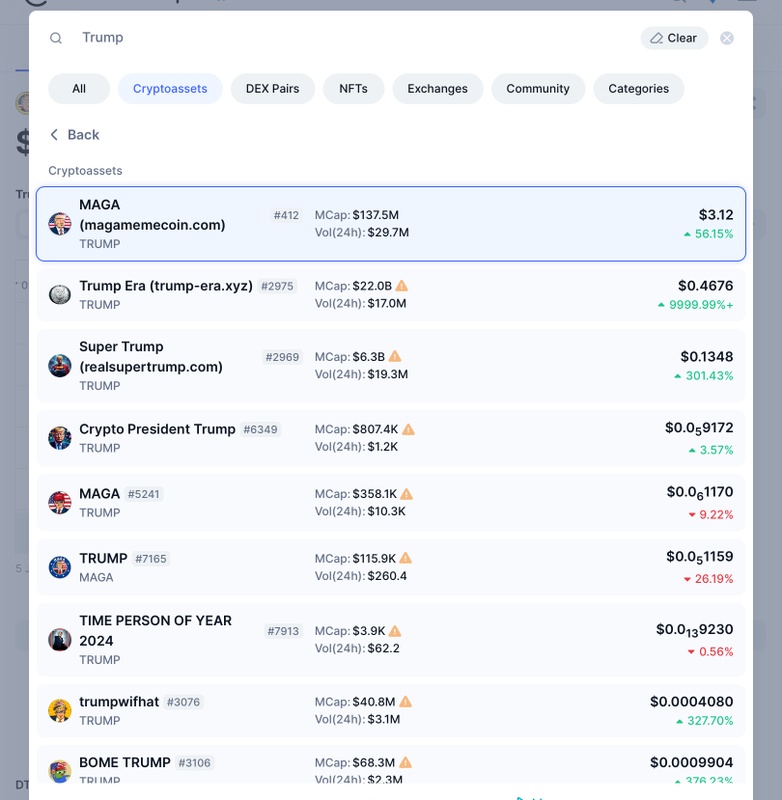Click rank badge #2975

tap(277, 286)
